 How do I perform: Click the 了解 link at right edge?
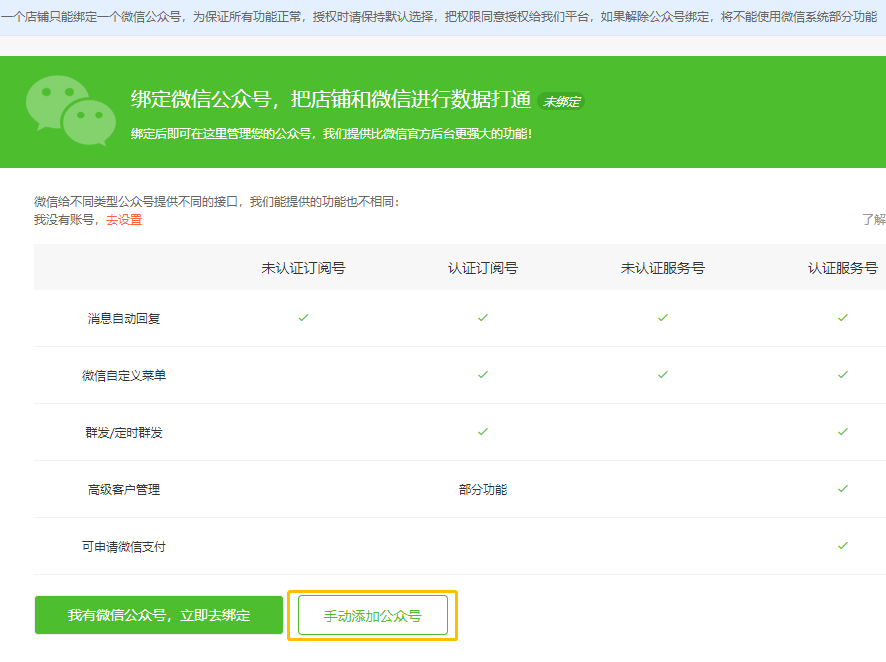click(x=874, y=220)
